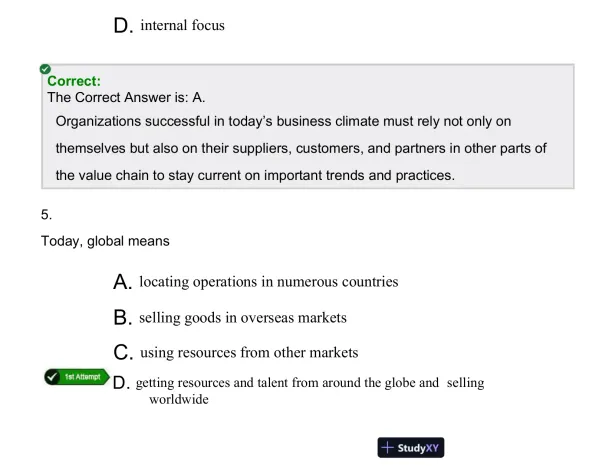Image resolution: width=612 pixels, height=473 pixels.
Task: Pick answer "using resources from other markets"
Action: pos(249,353)
